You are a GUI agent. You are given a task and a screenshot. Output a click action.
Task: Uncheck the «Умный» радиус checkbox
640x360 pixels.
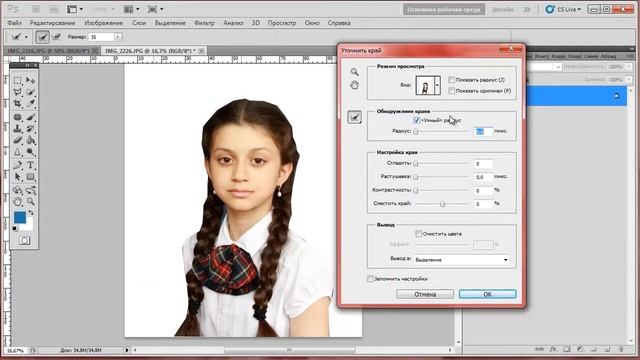click(x=417, y=120)
